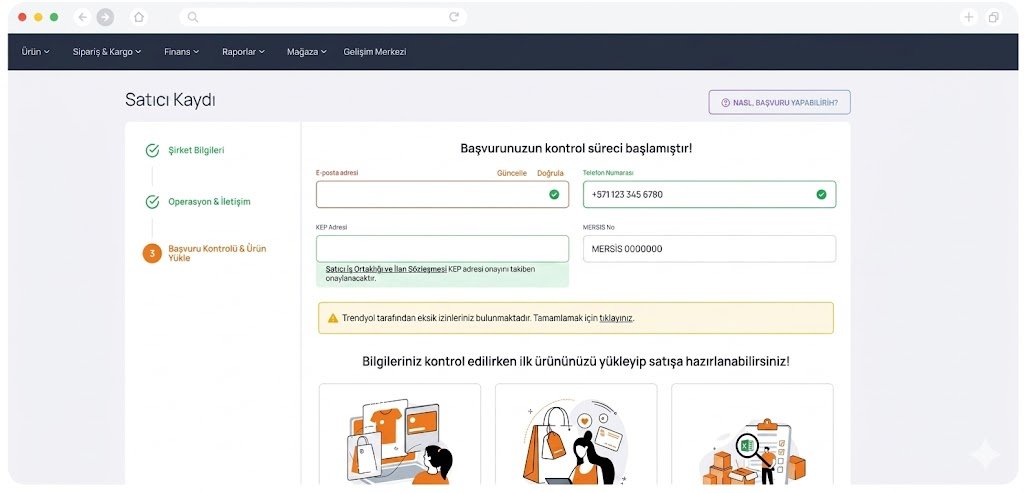Screen dimensions: 1024x493
Task: Go to Gelişim Merkezi in the navigation bar
Action: tap(375, 52)
